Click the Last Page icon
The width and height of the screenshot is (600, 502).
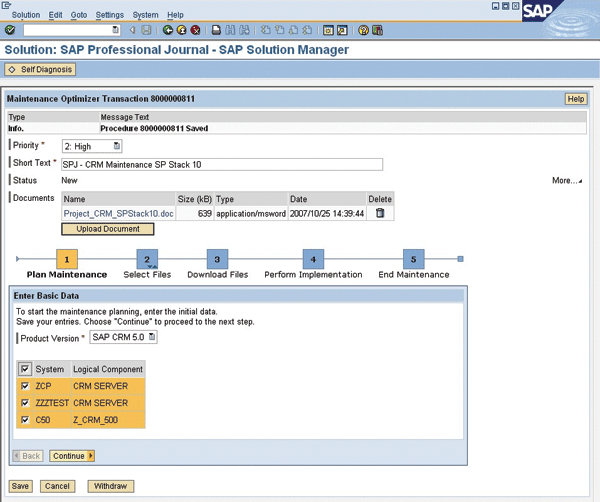307,30
